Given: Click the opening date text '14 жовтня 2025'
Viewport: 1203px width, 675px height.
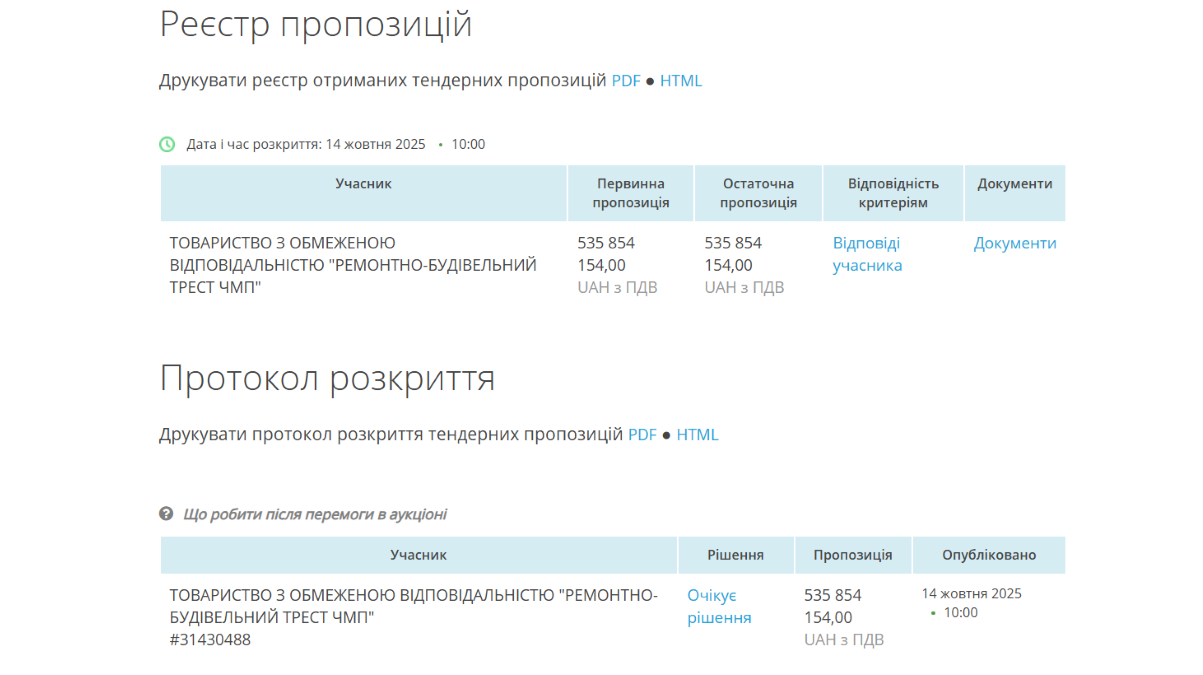Looking at the screenshot, I should click(x=375, y=144).
